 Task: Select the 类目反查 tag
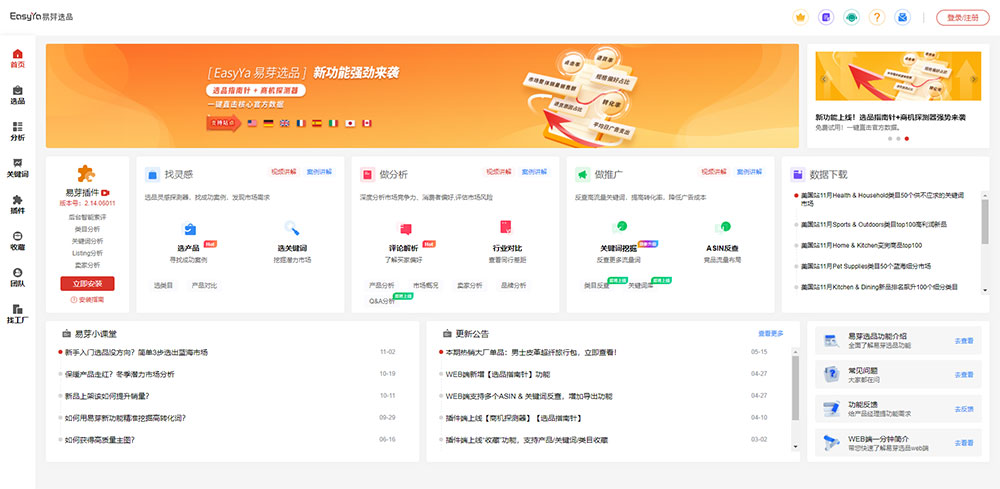pyautogui.click(x=597, y=285)
